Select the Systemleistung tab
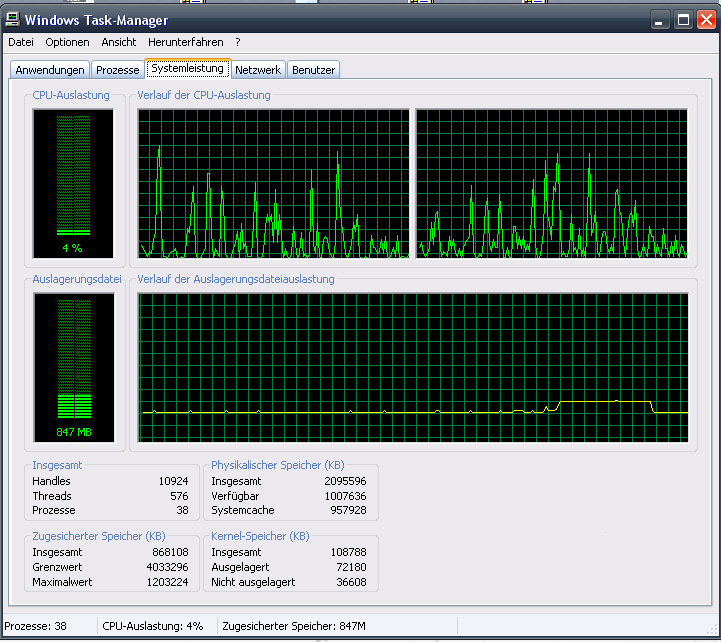The image size is (721, 642). pos(188,69)
